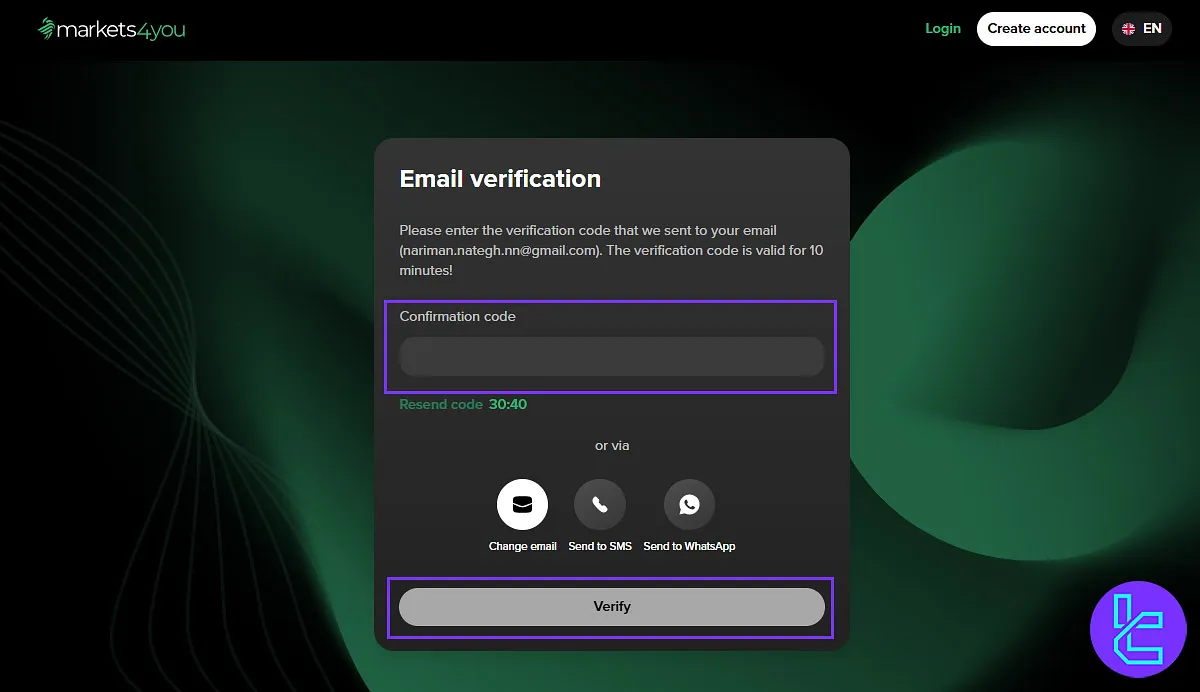
Task: Click the 30:40 countdown timer
Action: pos(508,404)
